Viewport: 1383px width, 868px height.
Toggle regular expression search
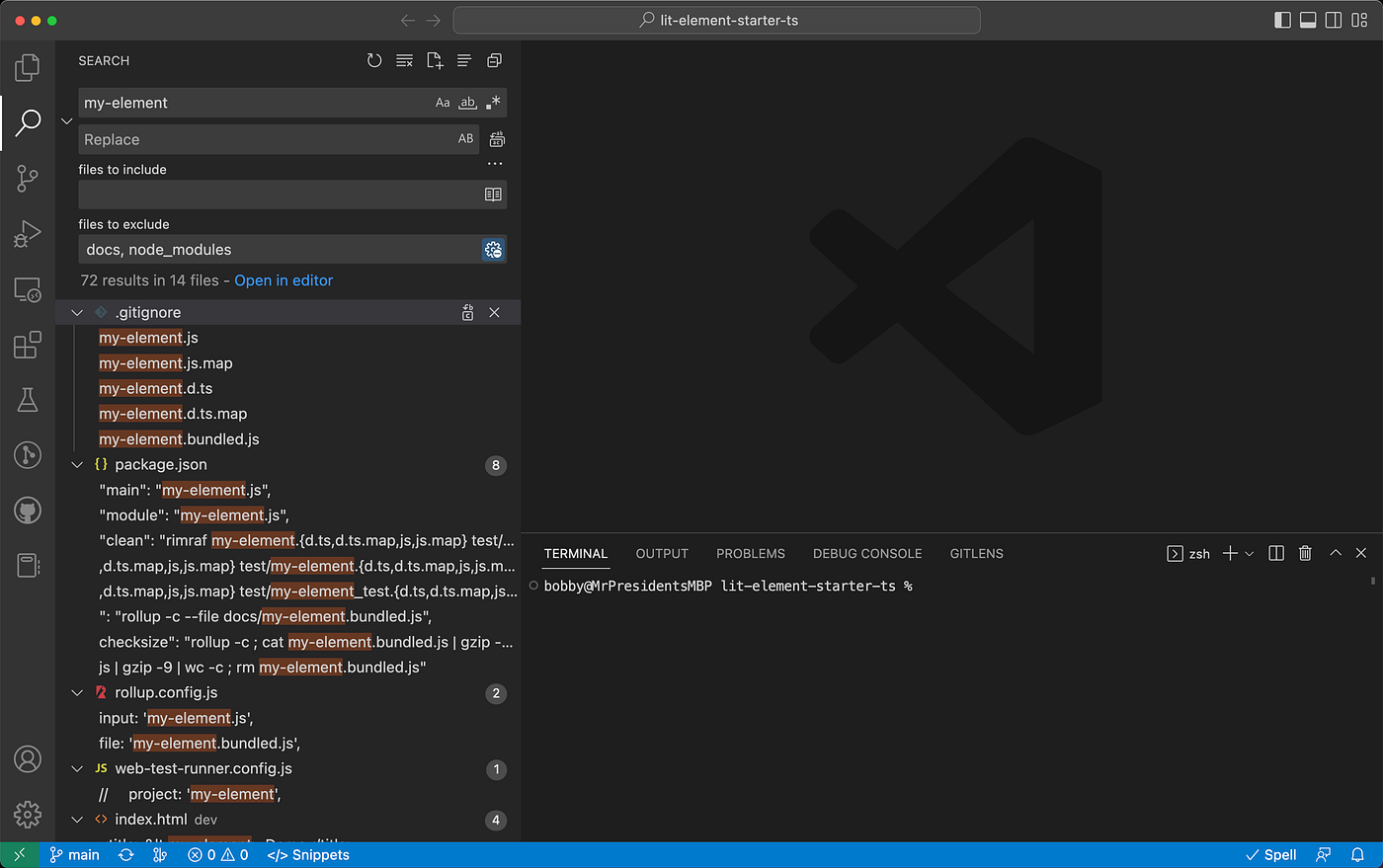click(492, 102)
